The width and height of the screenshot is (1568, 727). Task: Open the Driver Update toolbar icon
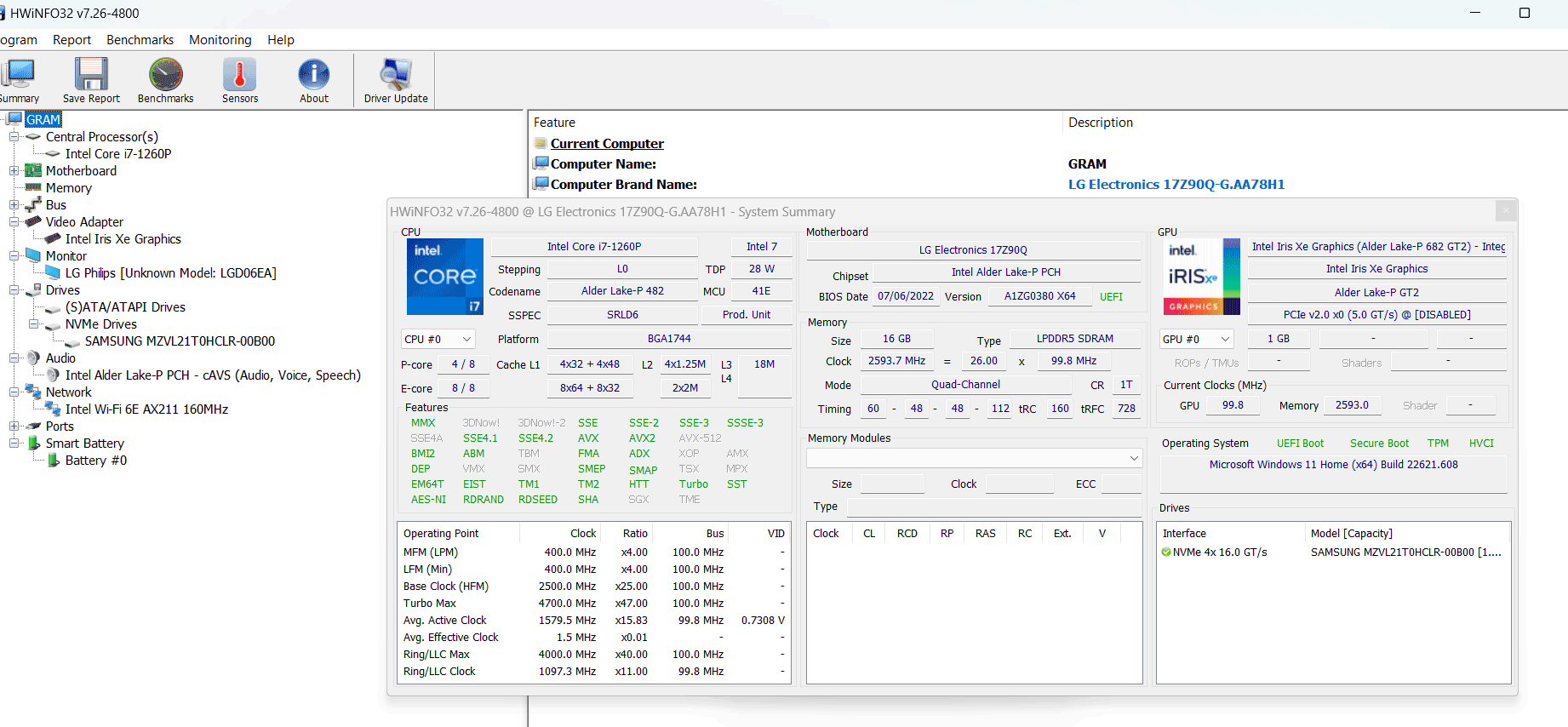pyautogui.click(x=396, y=80)
